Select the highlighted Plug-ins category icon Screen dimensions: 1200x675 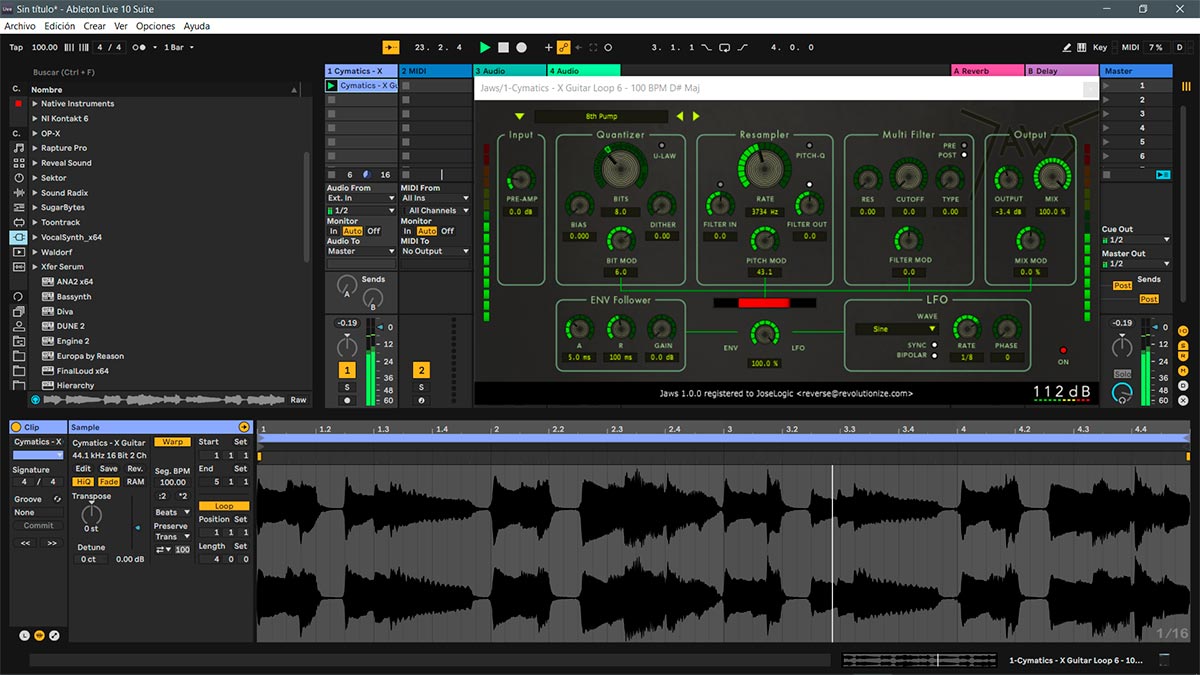point(18,238)
